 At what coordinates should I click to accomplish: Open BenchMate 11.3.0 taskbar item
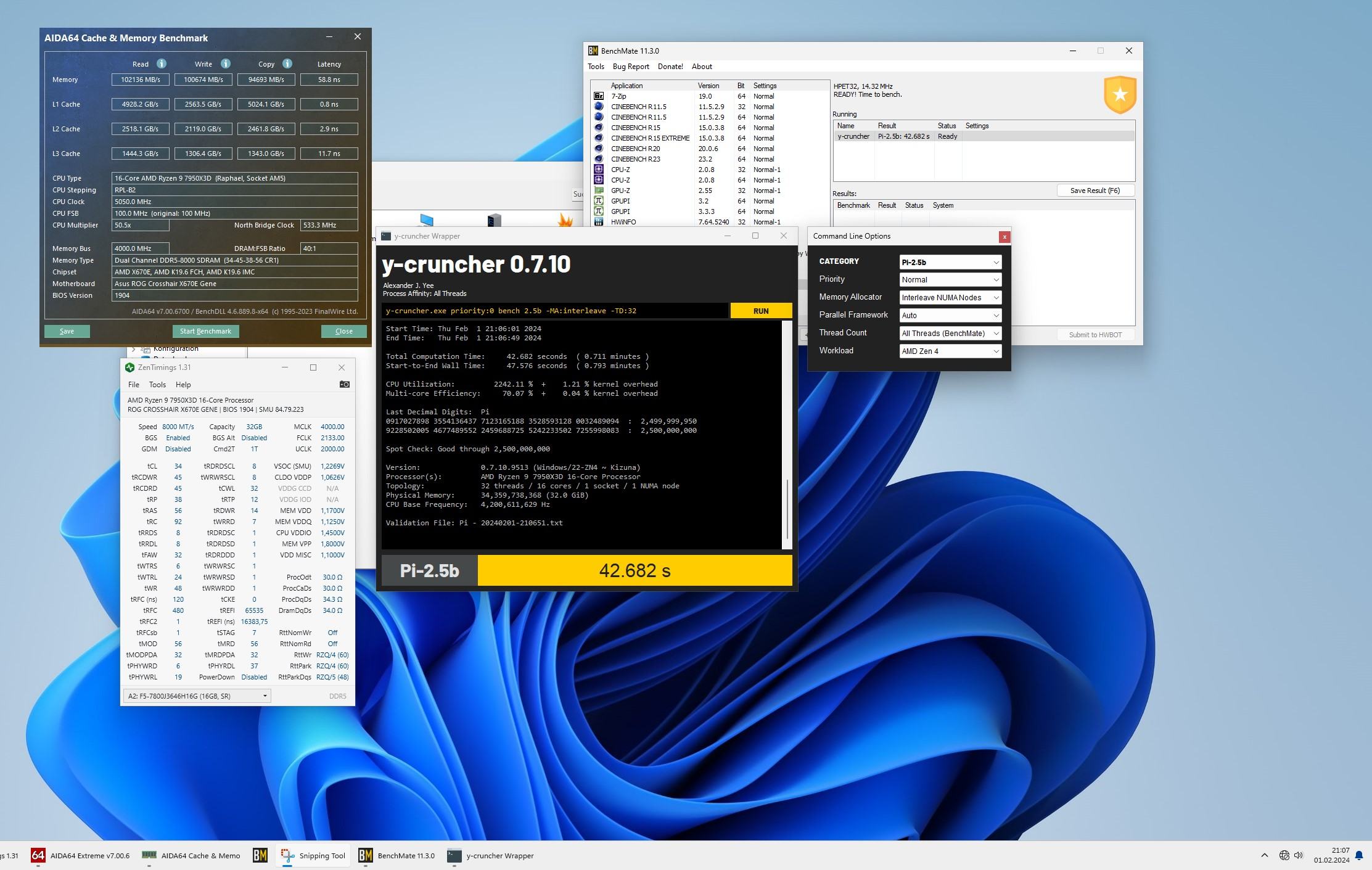click(x=397, y=855)
